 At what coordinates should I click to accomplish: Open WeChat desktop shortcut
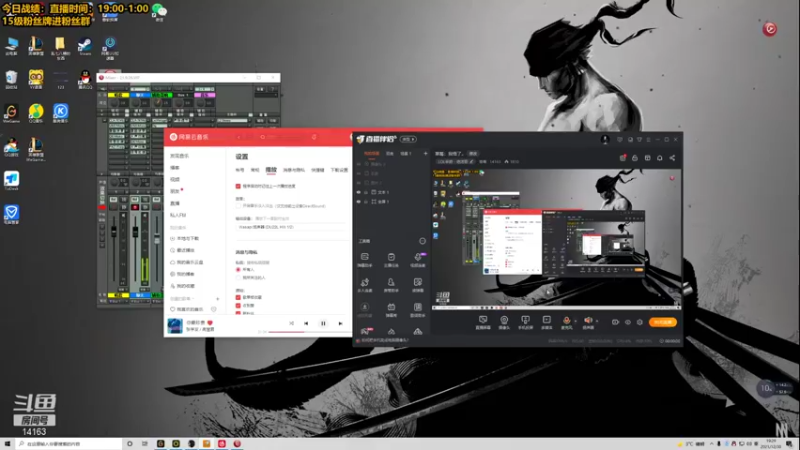coord(160,12)
